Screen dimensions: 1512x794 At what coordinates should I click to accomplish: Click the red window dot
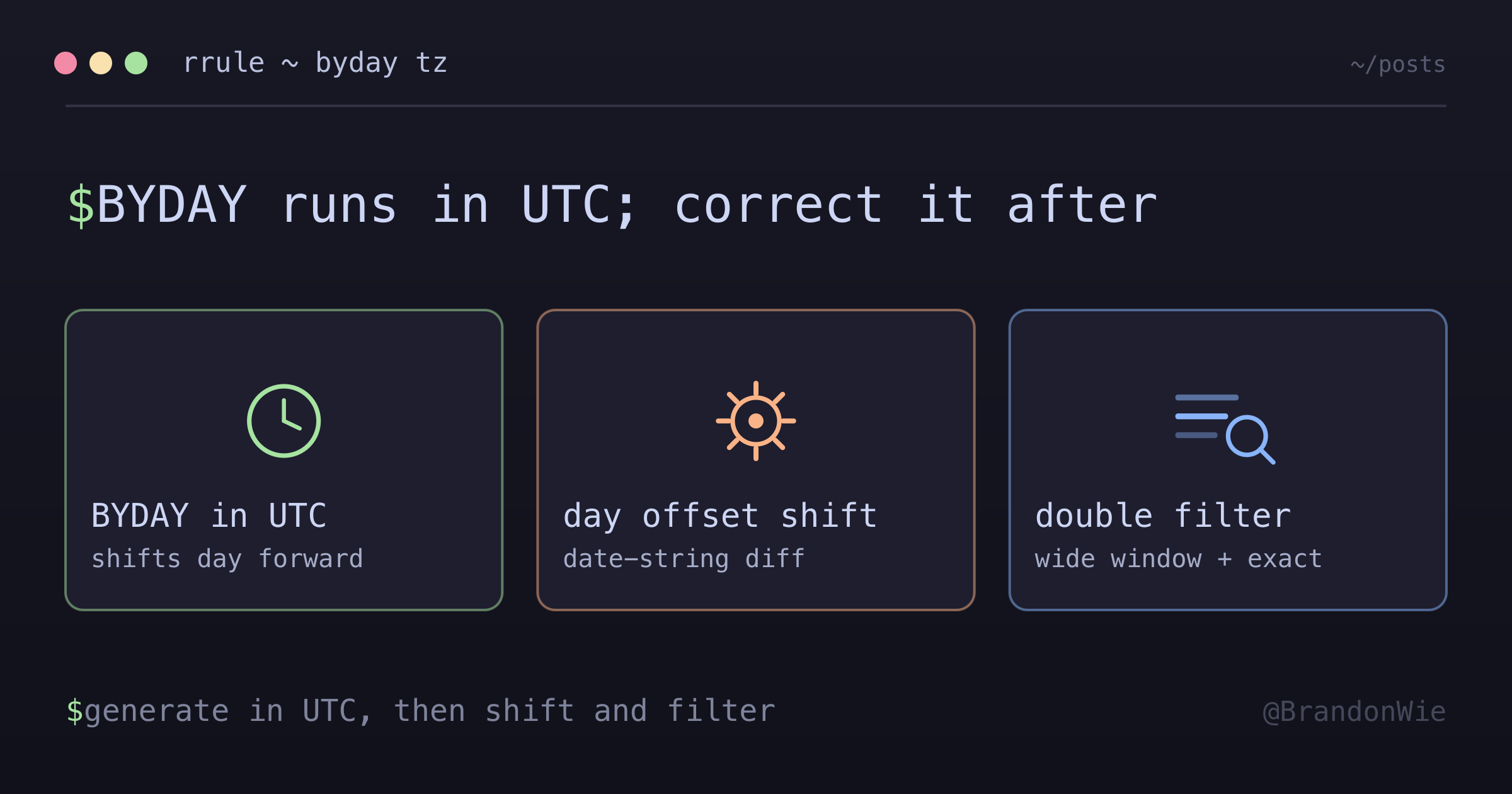pos(66,63)
